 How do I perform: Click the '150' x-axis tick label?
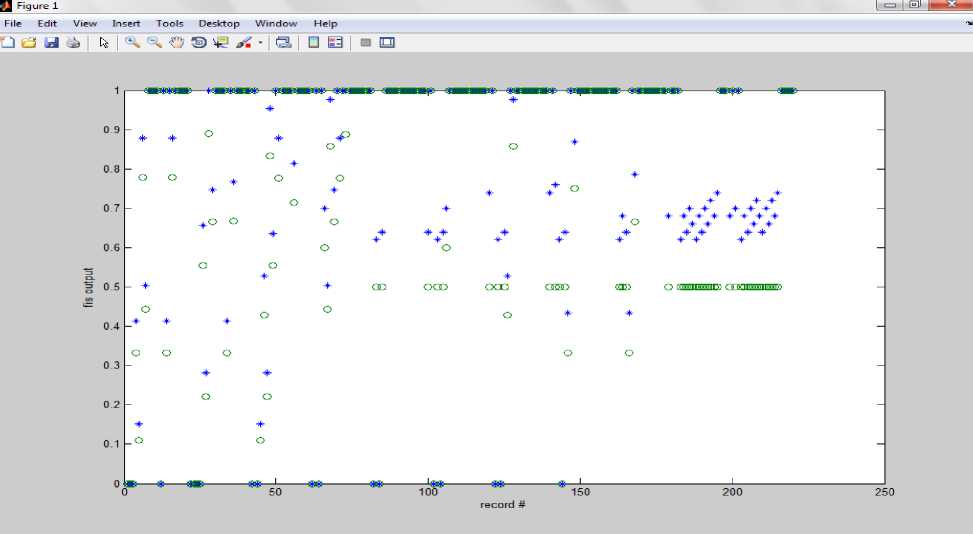coord(580,492)
